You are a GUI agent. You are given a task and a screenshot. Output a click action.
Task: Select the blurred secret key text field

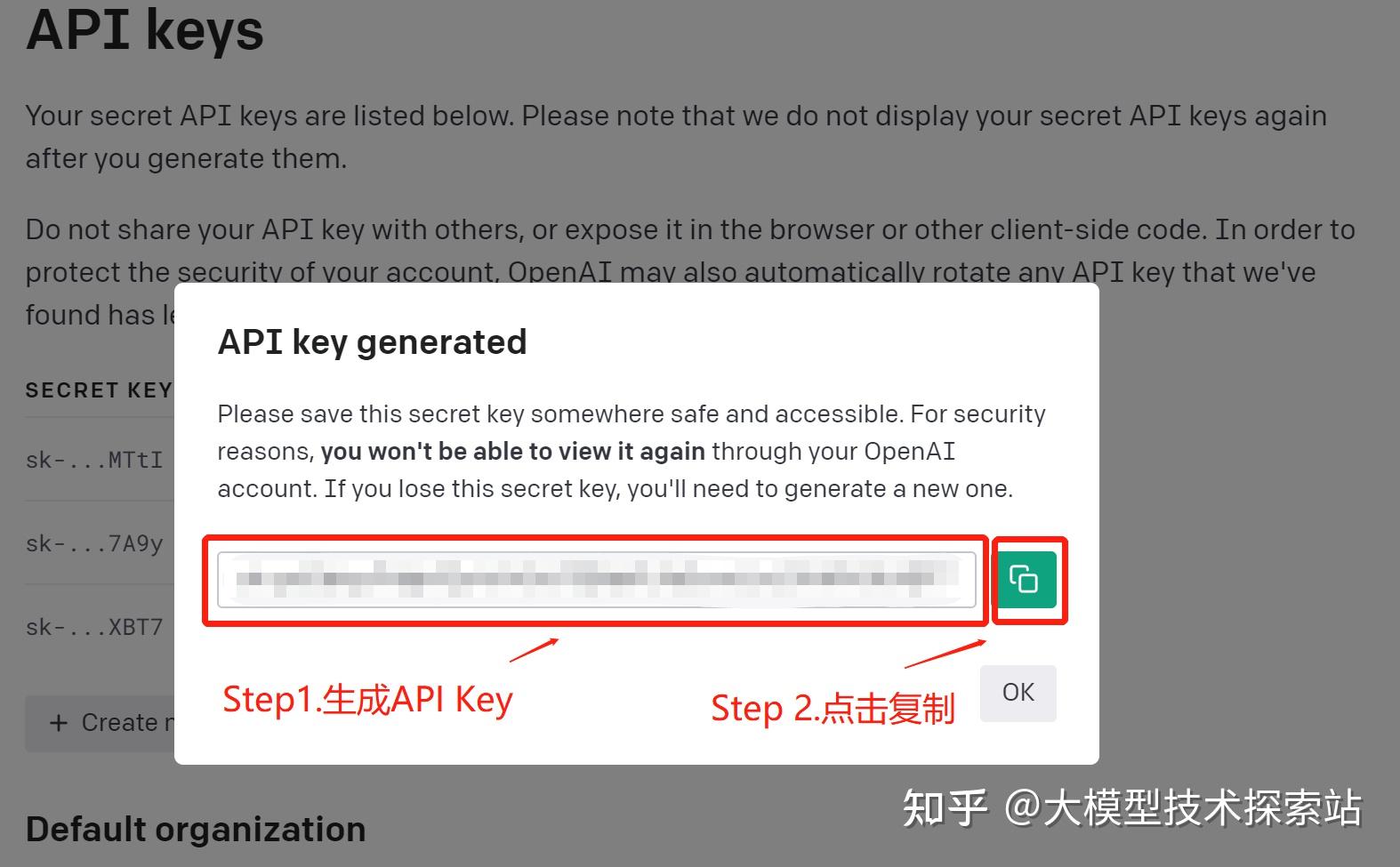pos(597,580)
